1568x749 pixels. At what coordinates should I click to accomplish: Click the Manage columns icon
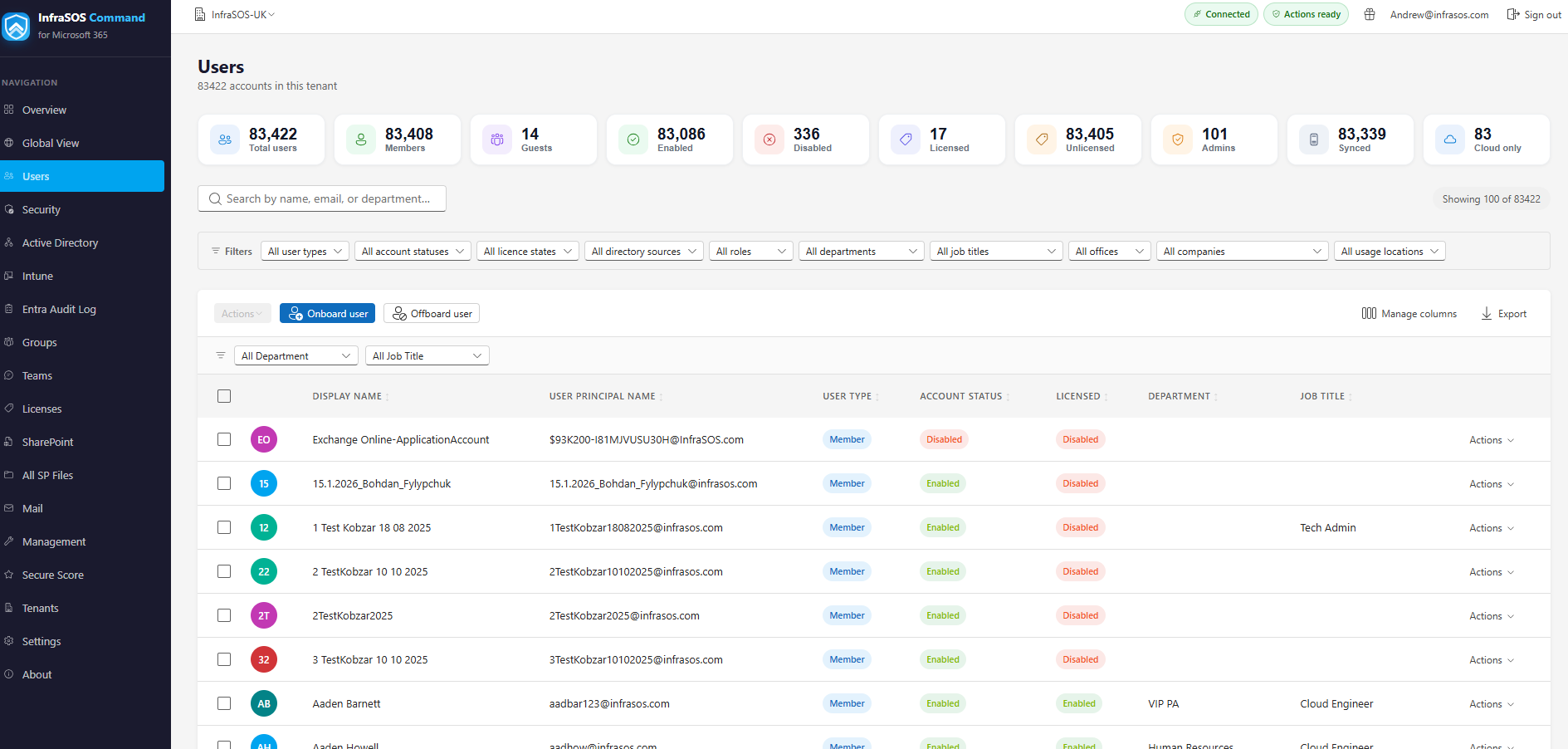click(1369, 313)
